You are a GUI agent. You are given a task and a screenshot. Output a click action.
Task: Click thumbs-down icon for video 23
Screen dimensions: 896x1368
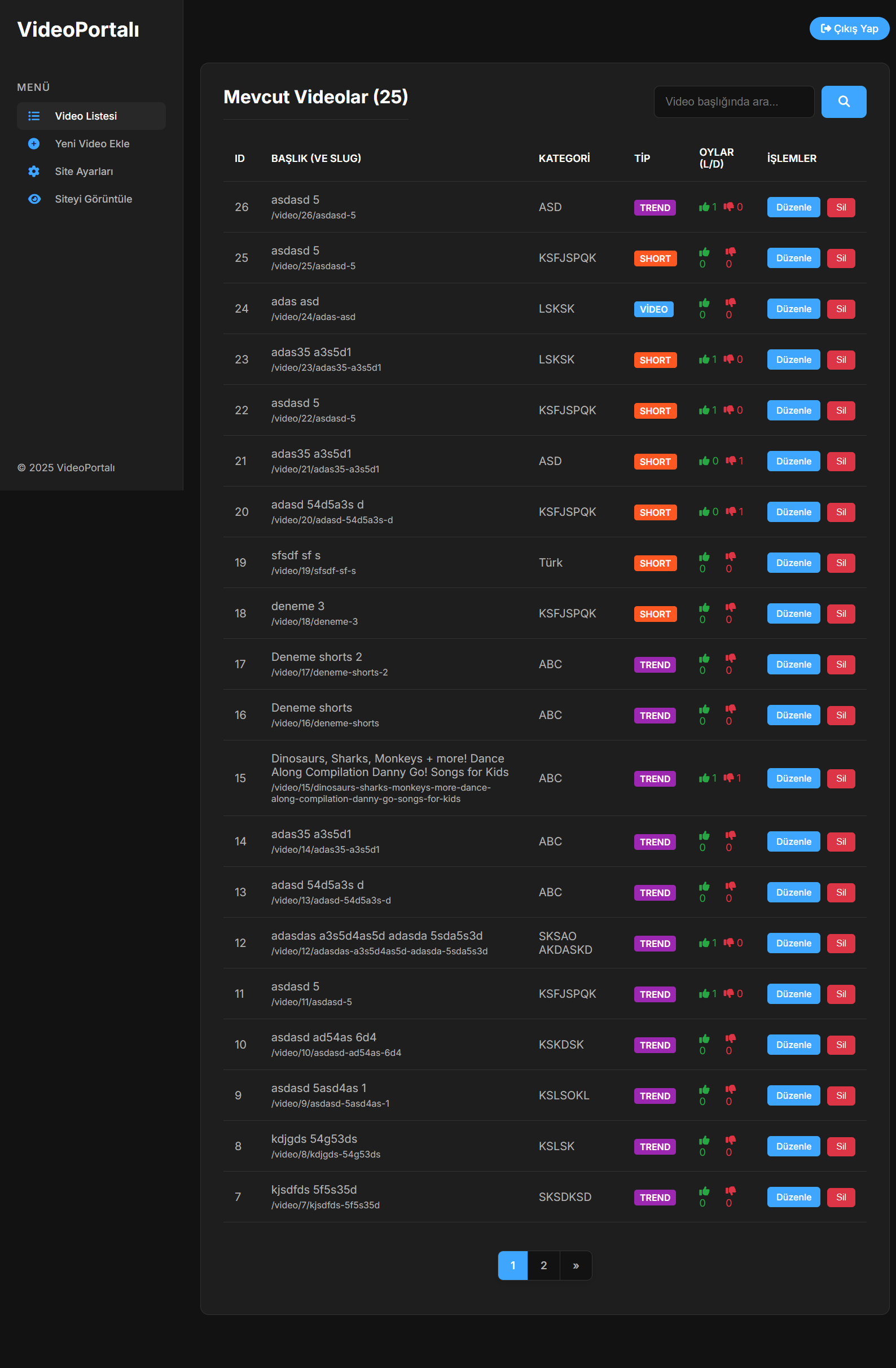pos(729,359)
